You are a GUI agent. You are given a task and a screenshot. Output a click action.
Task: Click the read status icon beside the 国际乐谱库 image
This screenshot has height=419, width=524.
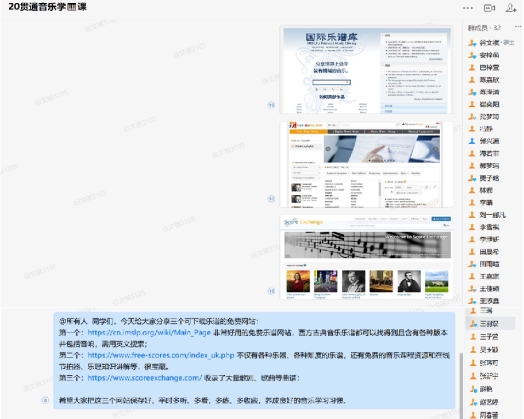(271, 105)
